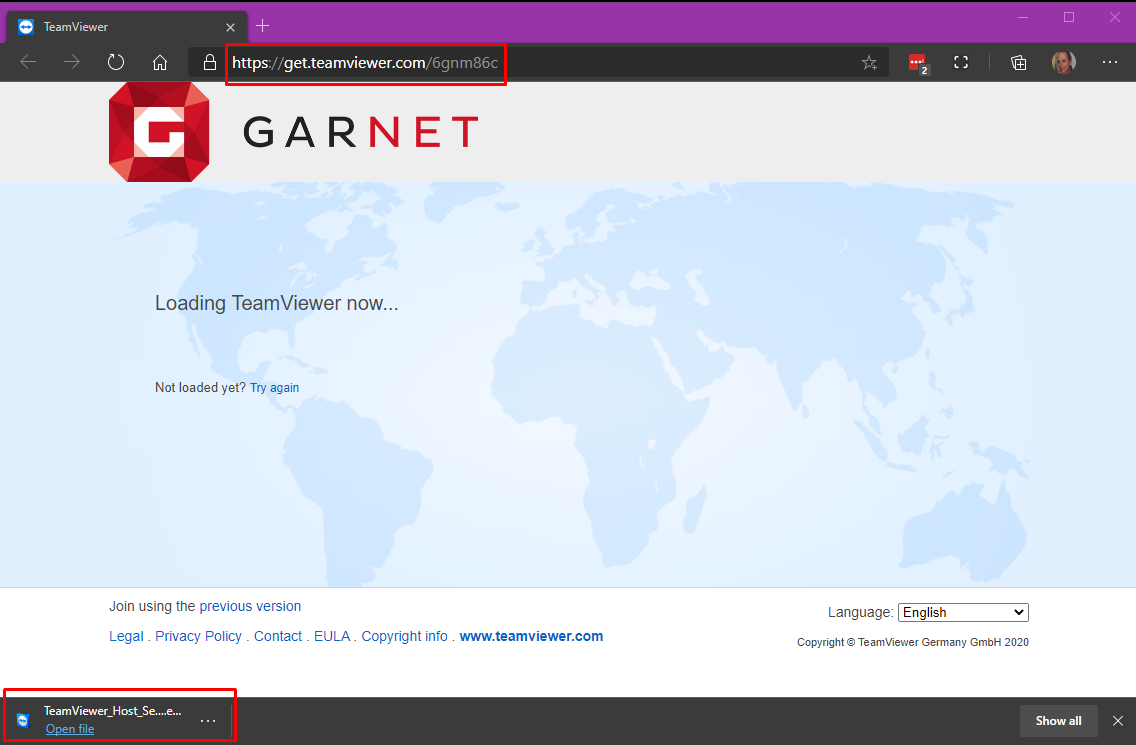Click the user profile avatar

[x=1063, y=63]
